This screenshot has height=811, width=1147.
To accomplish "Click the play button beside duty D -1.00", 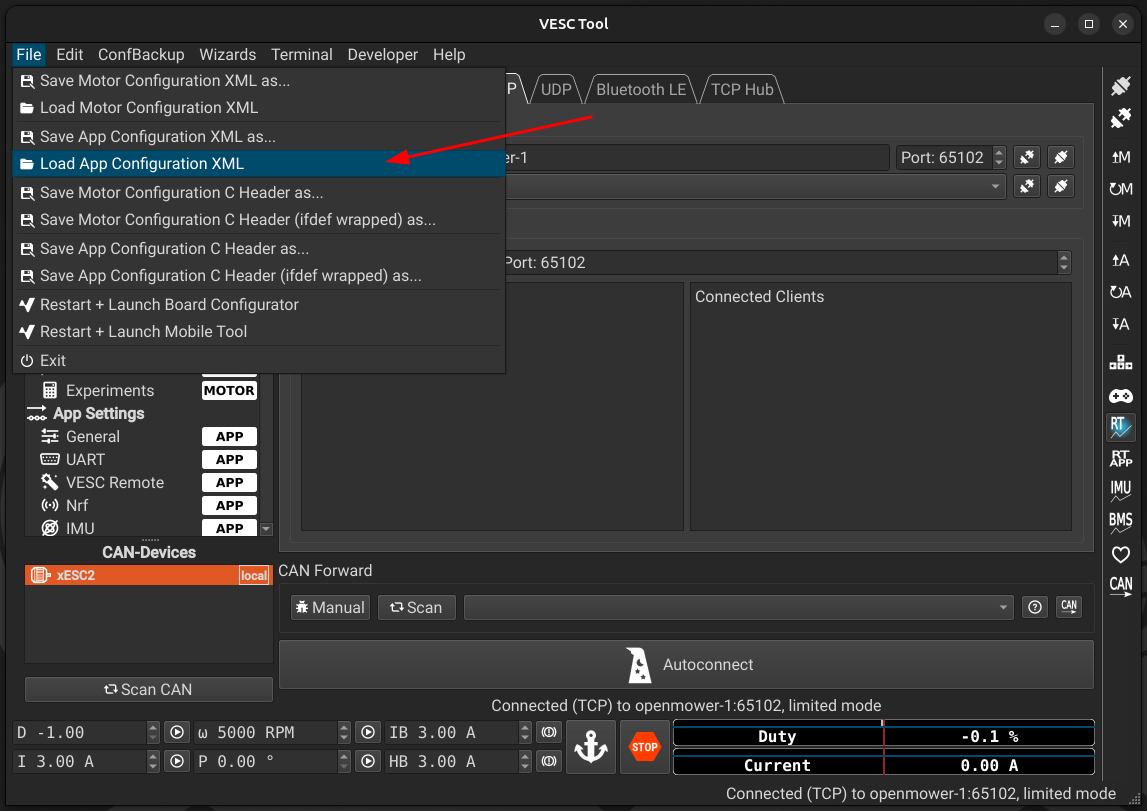I will pos(177,732).
